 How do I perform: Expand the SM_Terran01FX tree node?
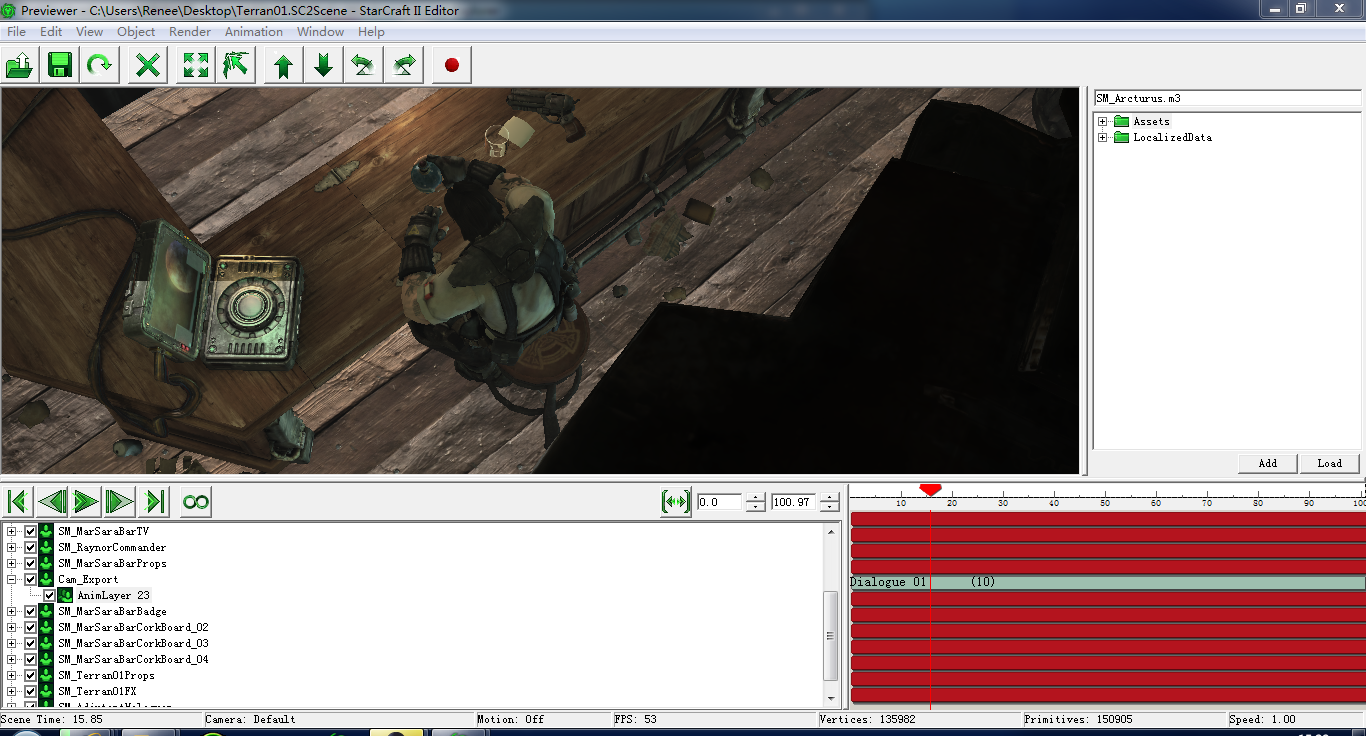coord(11,691)
